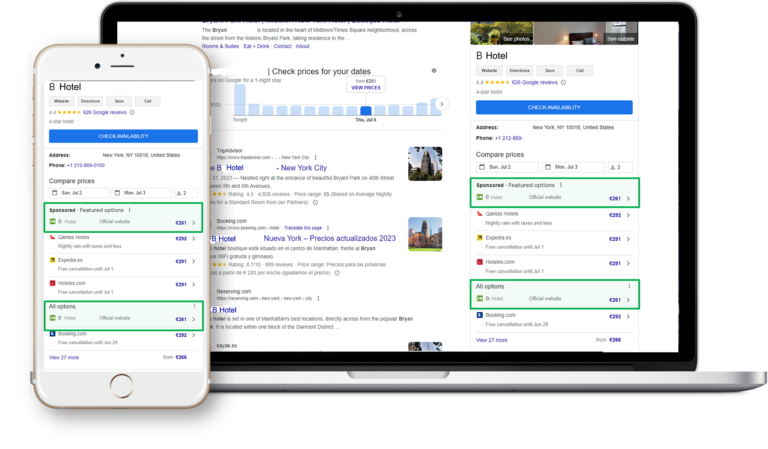768x449 pixels.
Task: Select the tall Tonight price bar
Action: [x=240, y=100]
